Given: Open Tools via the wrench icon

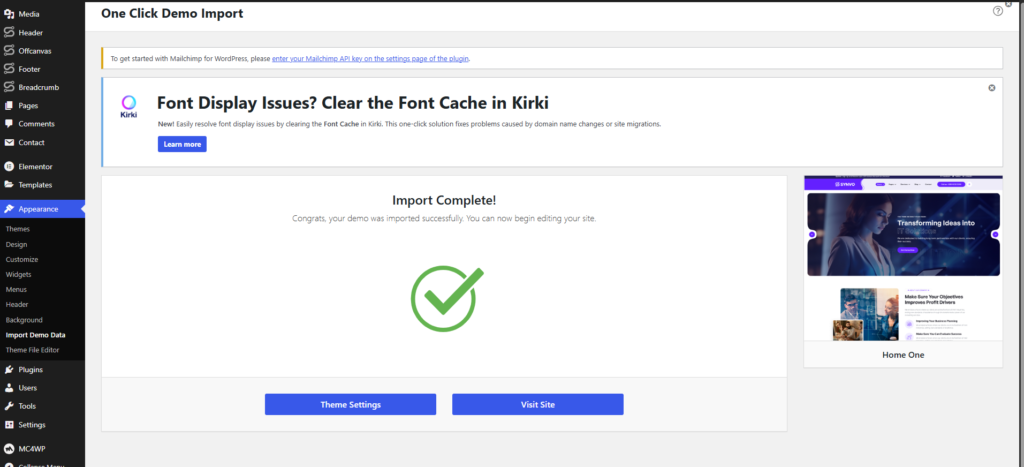Looking at the screenshot, I should (x=9, y=406).
